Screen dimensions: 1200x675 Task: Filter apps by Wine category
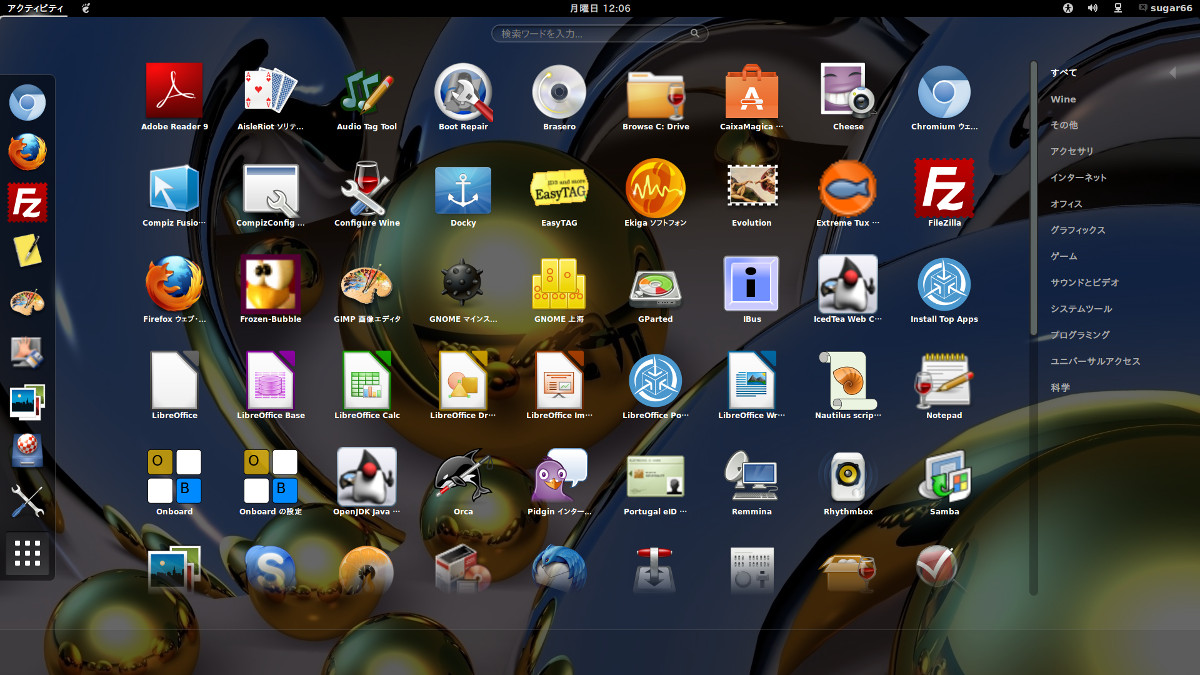coord(1063,99)
